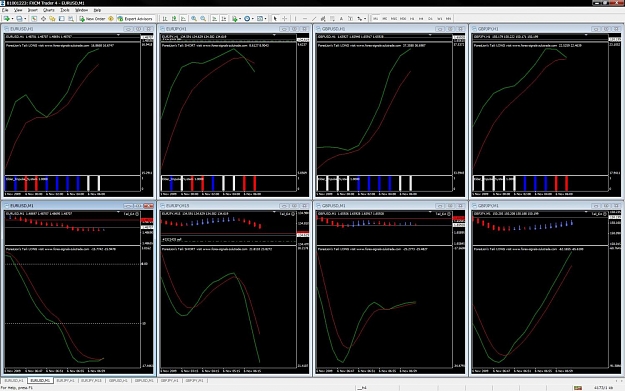Toggle Chart Shift on toolbar
The height and width of the screenshot is (391, 625).
point(224,18)
